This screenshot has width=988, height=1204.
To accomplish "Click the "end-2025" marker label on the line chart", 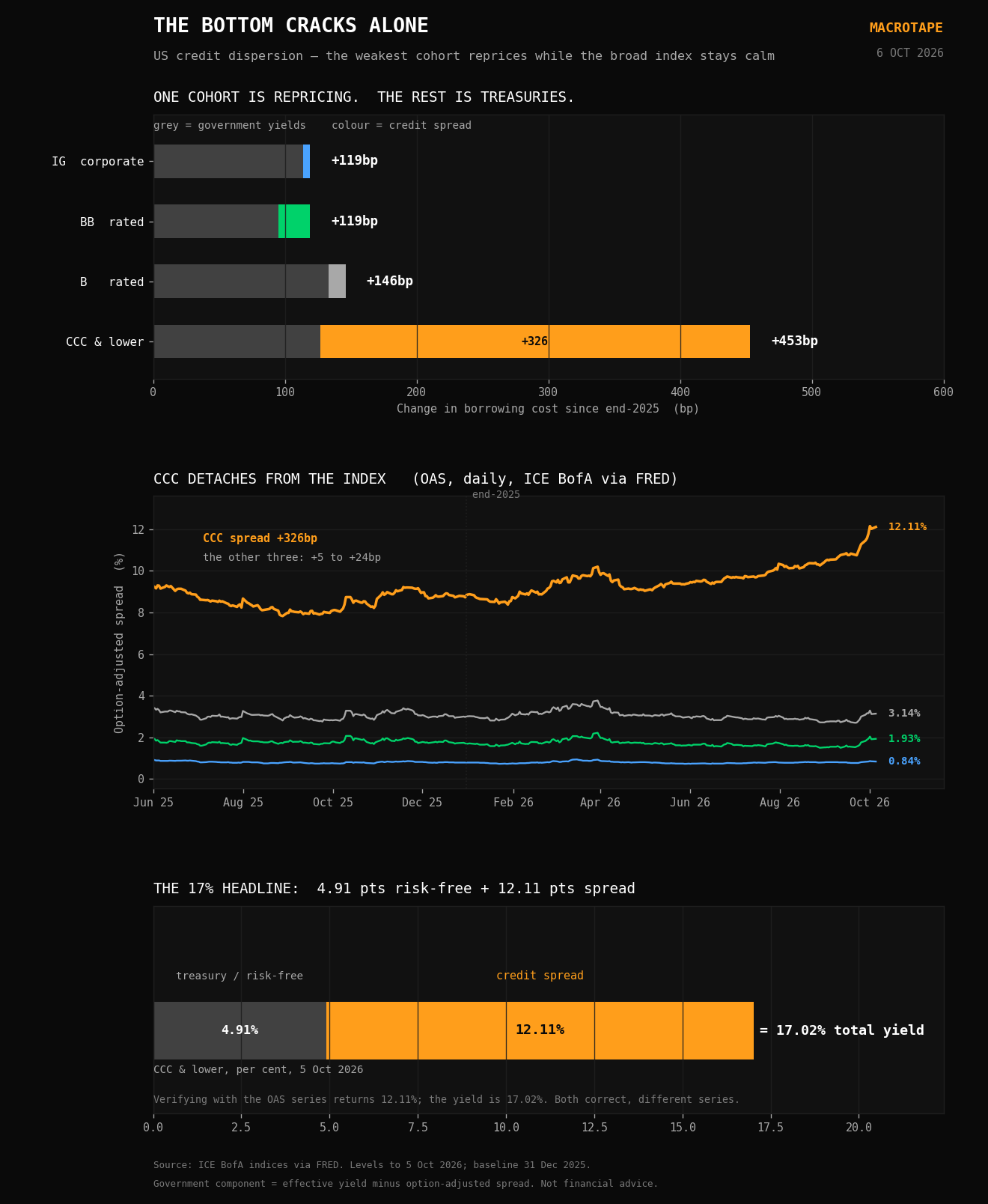I will coord(496,495).
